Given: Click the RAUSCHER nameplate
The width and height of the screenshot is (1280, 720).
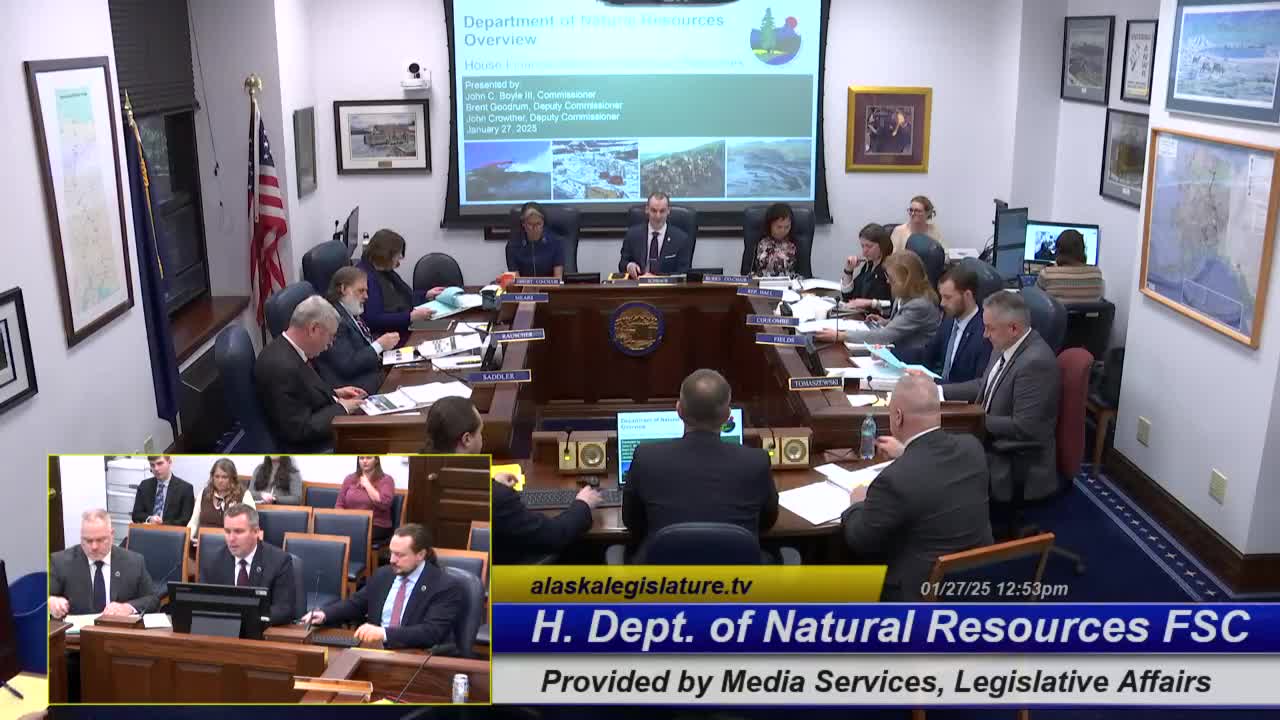Looking at the screenshot, I should tap(519, 335).
